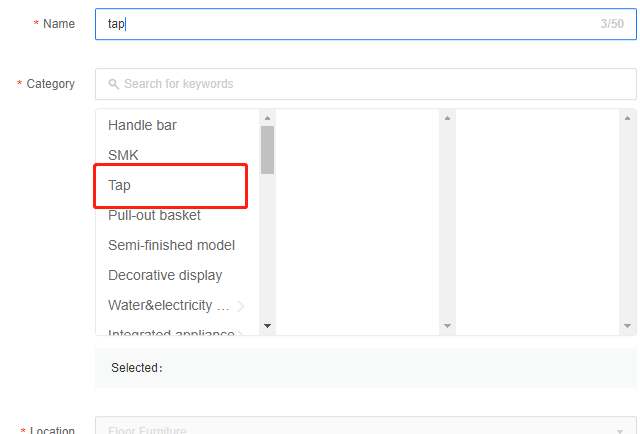
Task: Choose the SMK category
Action: tap(123, 155)
